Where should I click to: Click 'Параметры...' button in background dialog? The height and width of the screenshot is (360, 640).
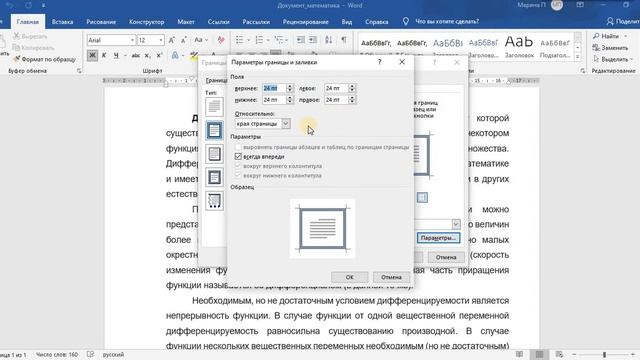(438, 238)
